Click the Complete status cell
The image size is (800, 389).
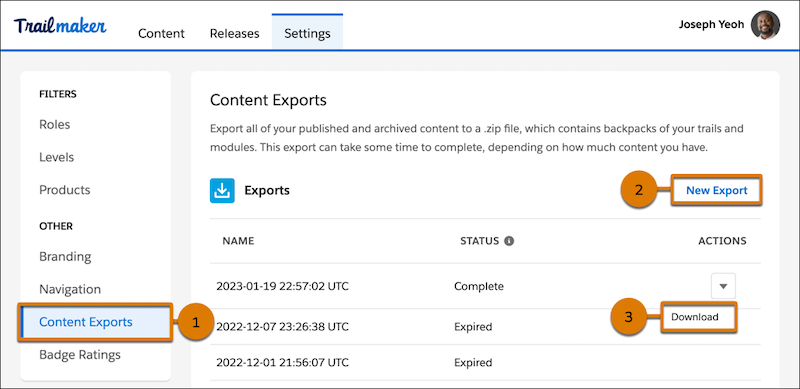point(479,286)
